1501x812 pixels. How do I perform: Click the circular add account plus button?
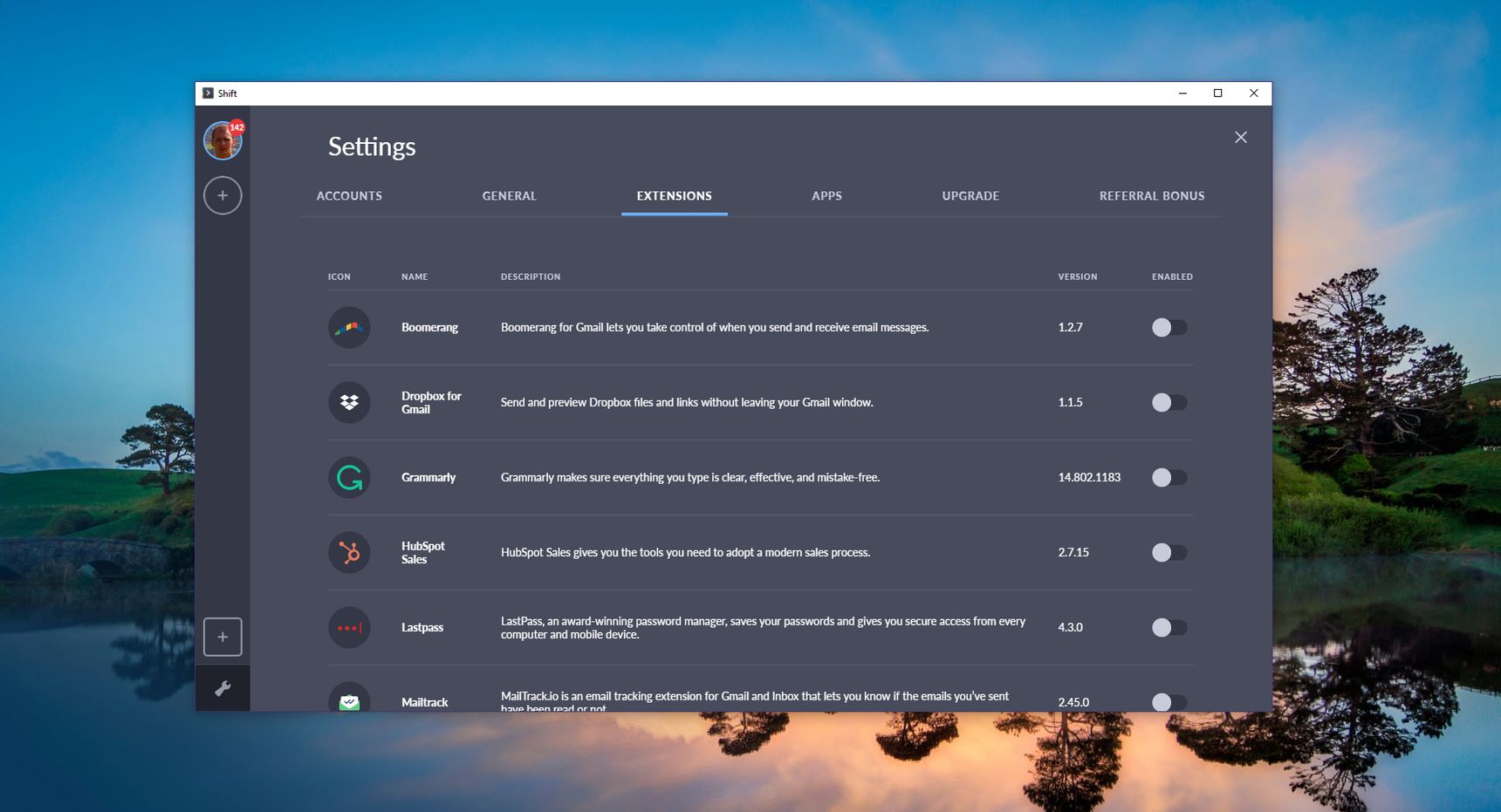(223, 195)
